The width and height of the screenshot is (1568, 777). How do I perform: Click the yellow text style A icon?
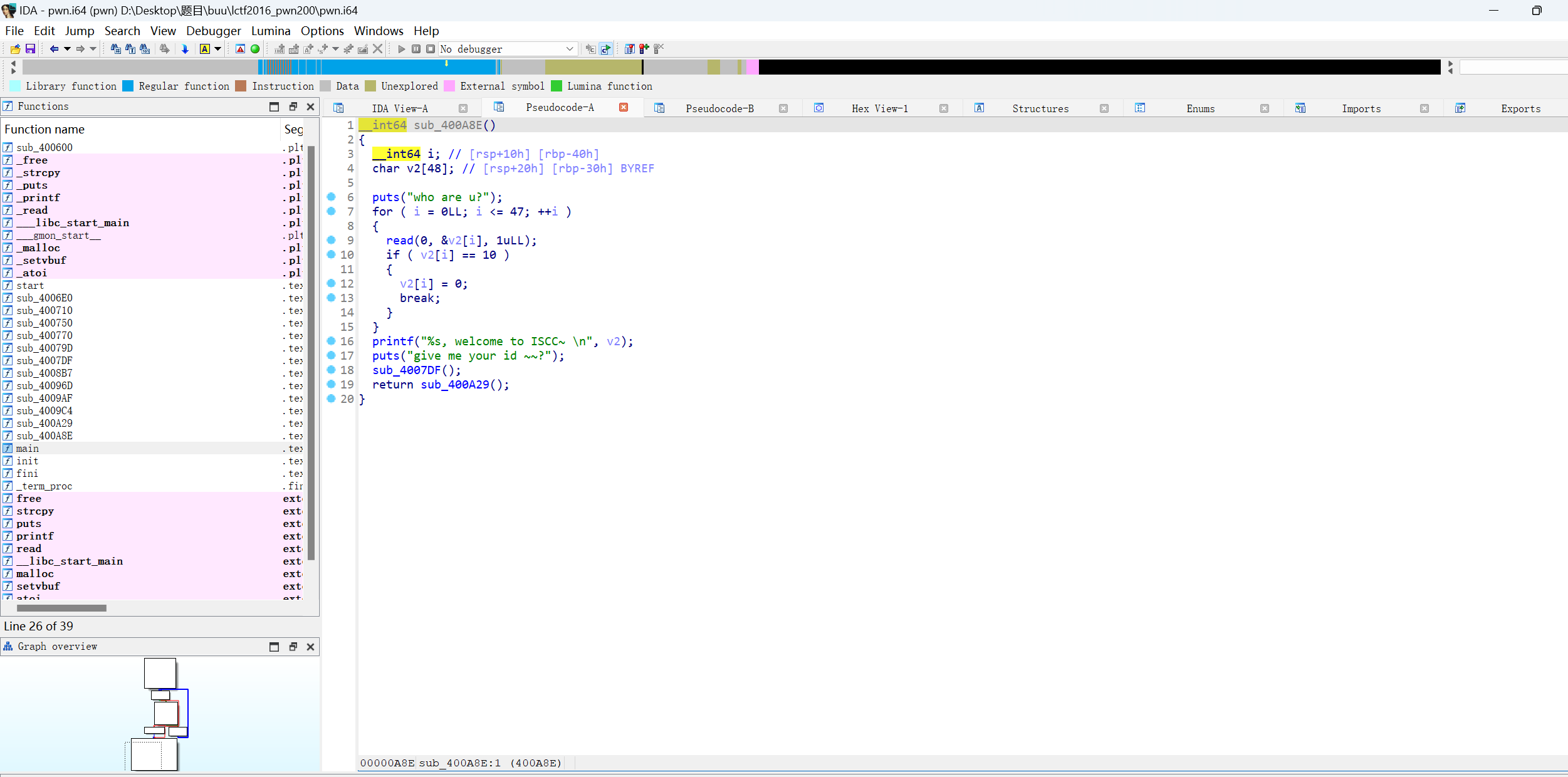pyautogui.click(x=205, y=49)
